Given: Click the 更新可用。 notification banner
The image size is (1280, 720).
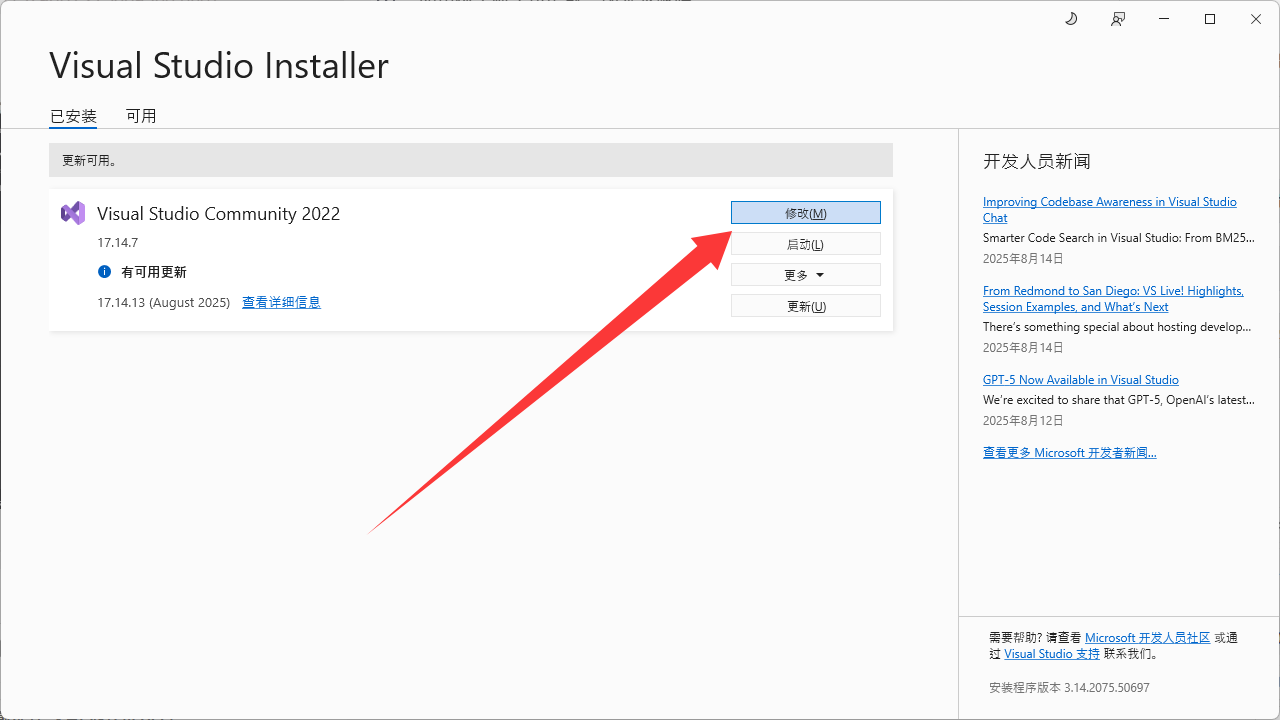Looking at the screenshot, I should coord(471,160).
